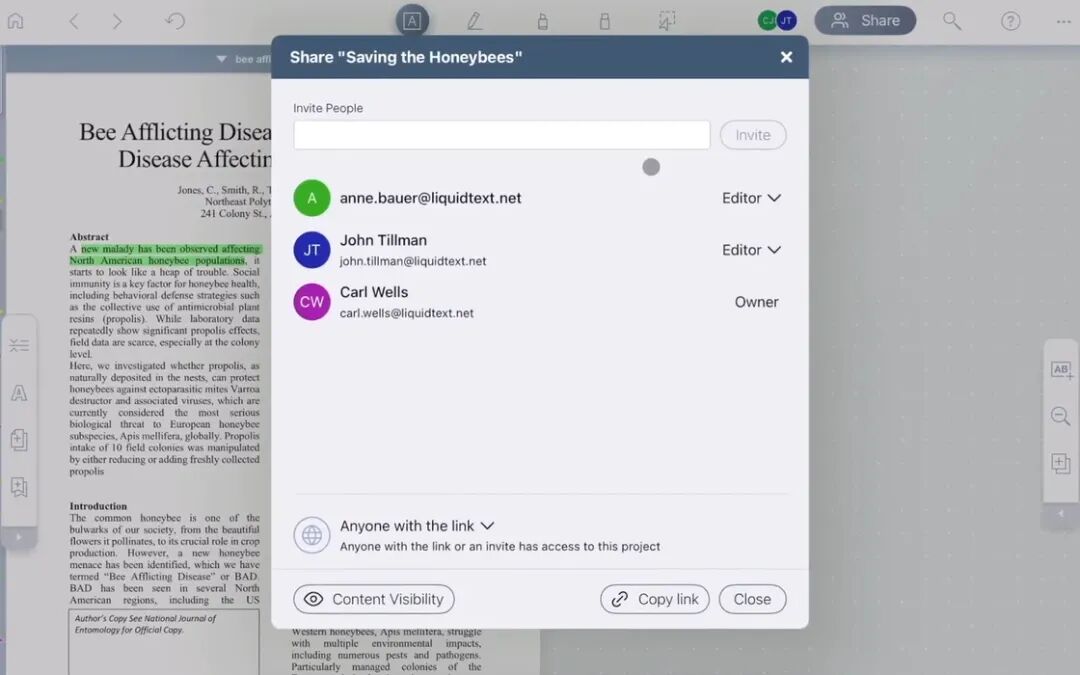Open Content Visibility settings
Screen dimensions: 1080x675
click(374, 599)
